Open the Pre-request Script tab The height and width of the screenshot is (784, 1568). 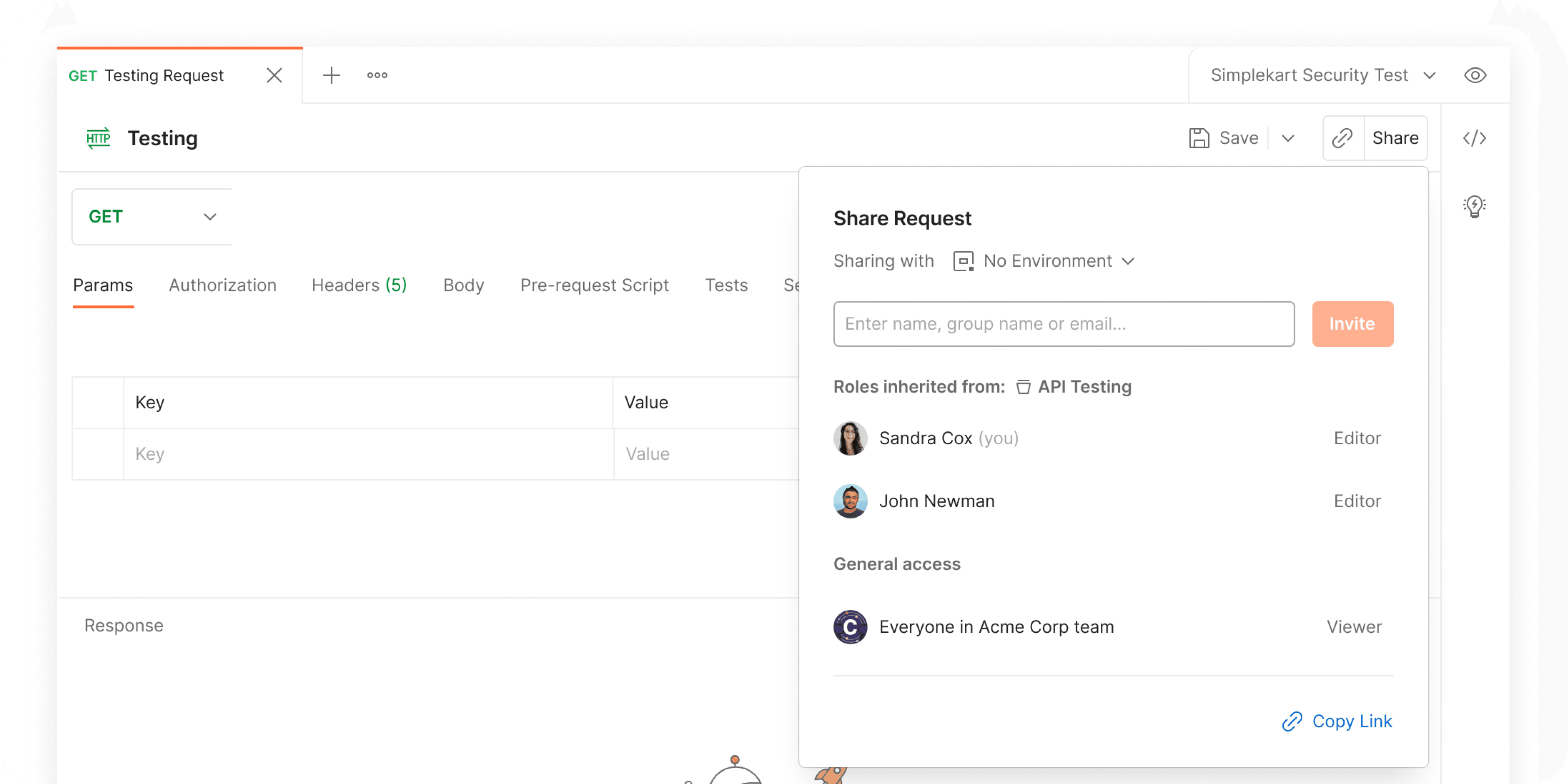click(x=594, y=285)
